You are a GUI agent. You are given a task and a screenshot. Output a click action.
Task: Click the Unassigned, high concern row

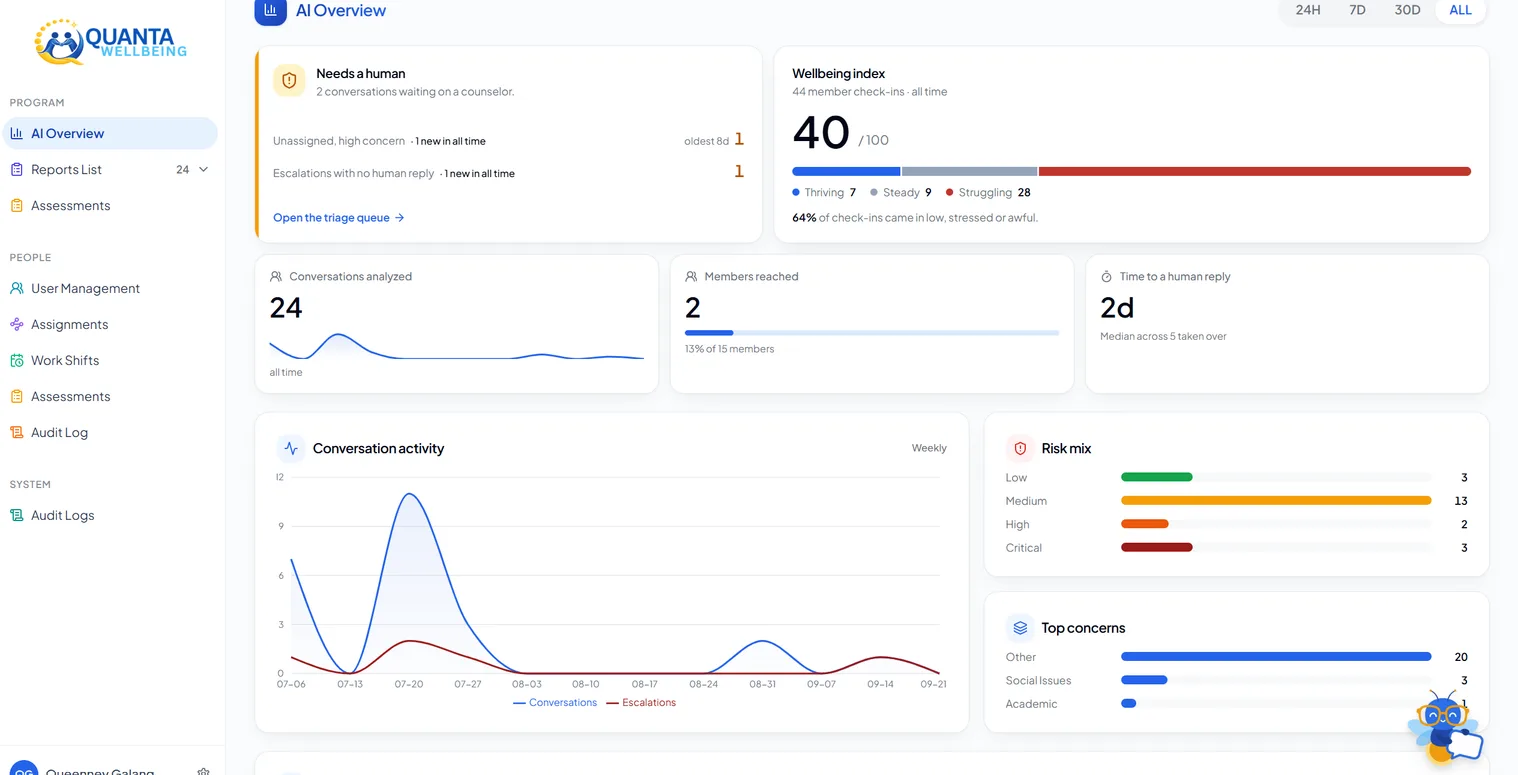[x=508, y=141]
